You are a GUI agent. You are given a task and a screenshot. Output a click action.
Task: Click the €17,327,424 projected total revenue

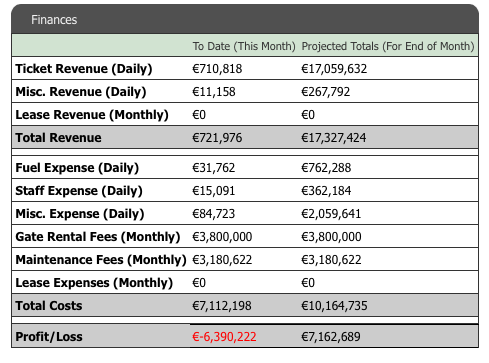tap(334, 138)
